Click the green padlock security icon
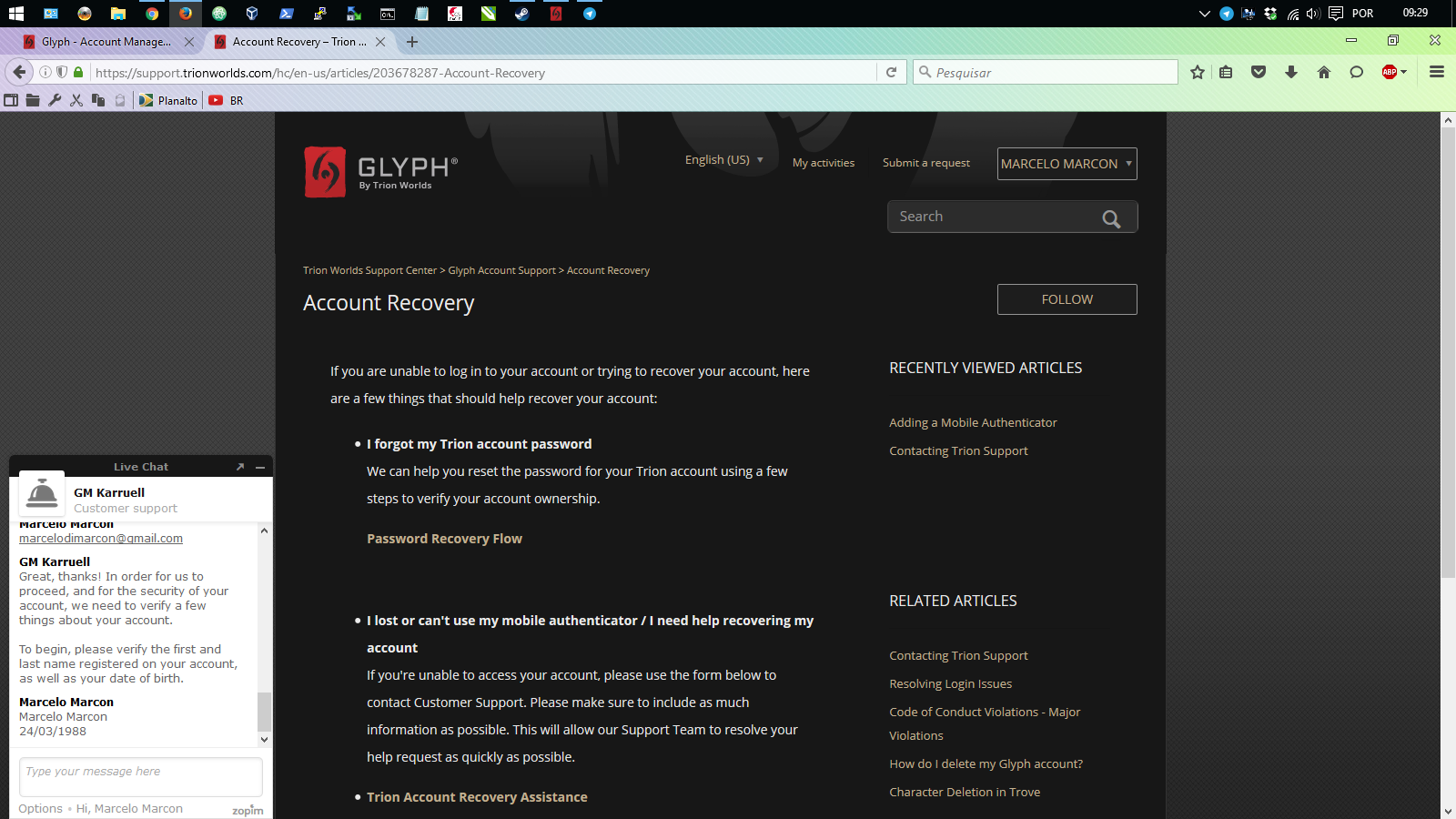 [x=78, y=72]
